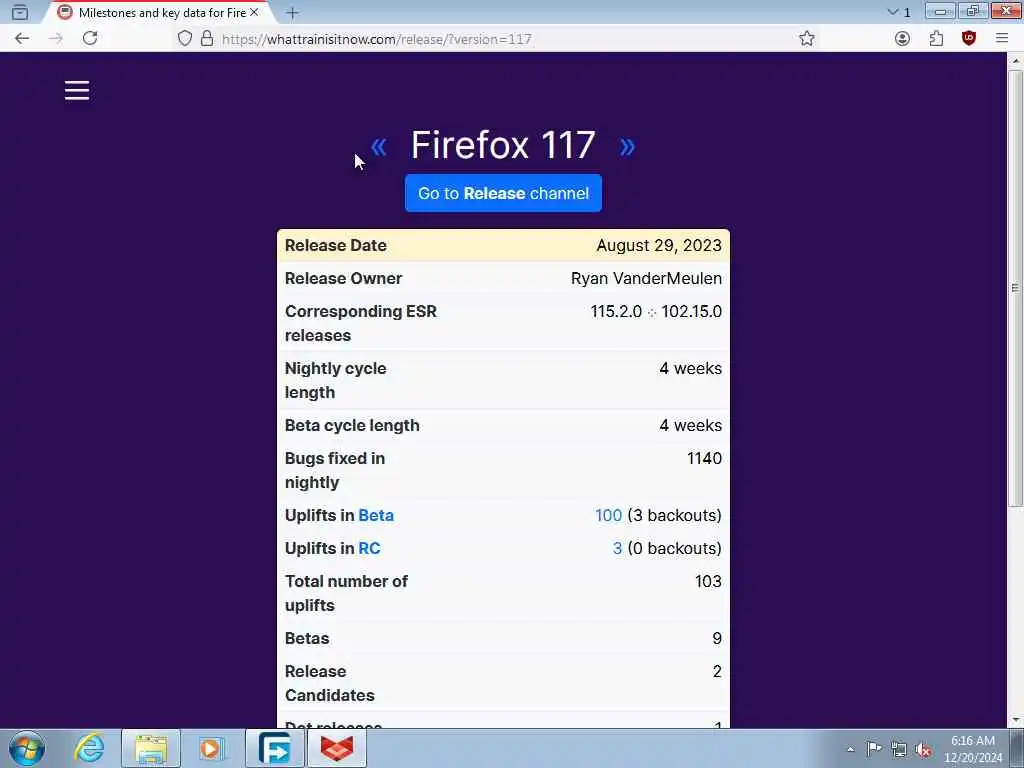The image size is (1024, 768).
Task: Open the Beta uplifts link
Action: click(x=376, y=515)
